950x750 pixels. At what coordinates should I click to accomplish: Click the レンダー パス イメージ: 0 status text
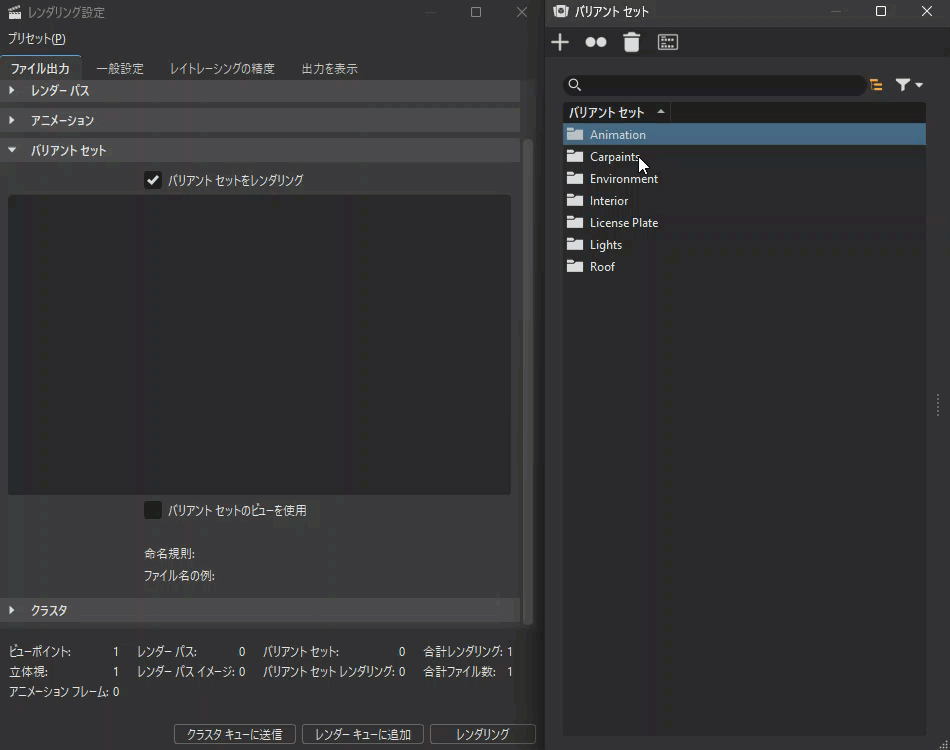point(191,671)
